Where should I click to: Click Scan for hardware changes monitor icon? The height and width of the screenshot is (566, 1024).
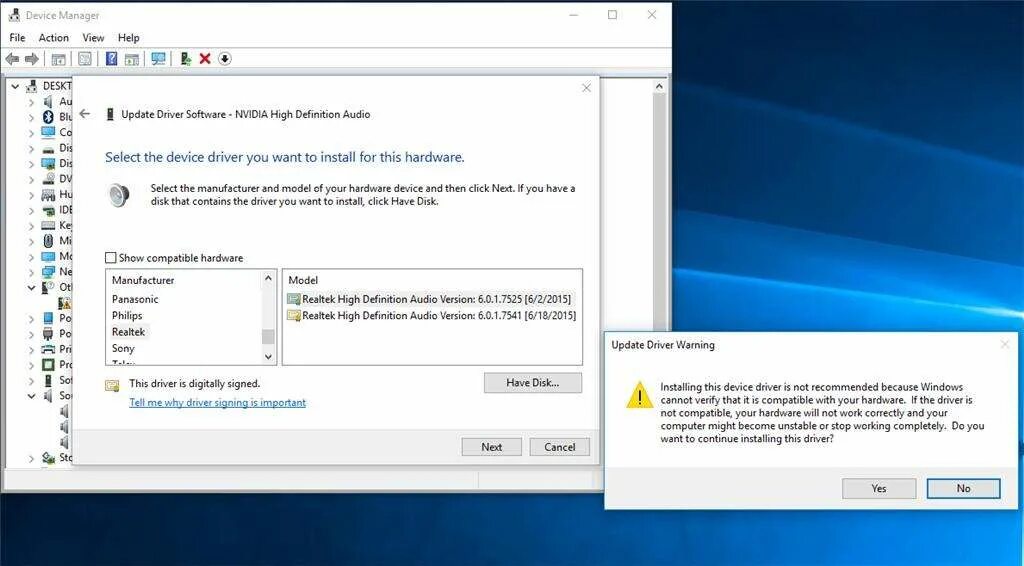point(158,59)
